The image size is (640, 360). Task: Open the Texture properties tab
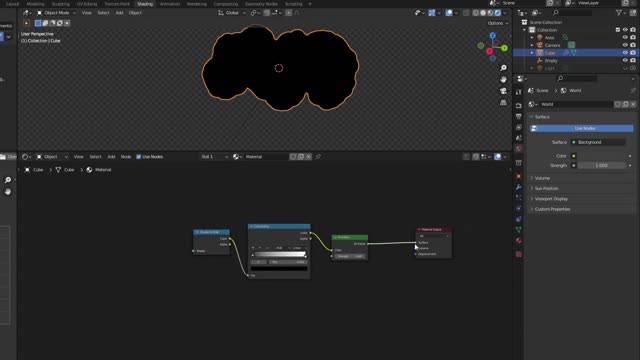pyautogui.click(x=518, y=254)
